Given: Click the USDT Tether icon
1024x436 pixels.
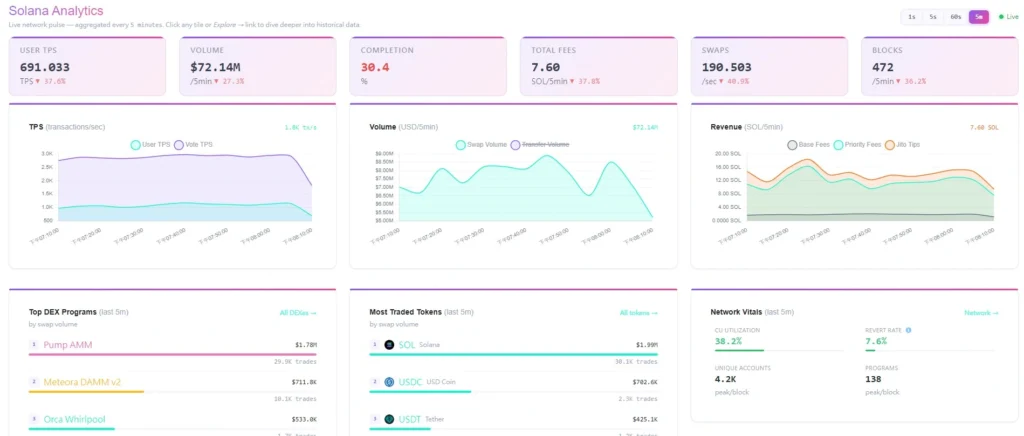Looking at the screenshot, I should point(389,419).
